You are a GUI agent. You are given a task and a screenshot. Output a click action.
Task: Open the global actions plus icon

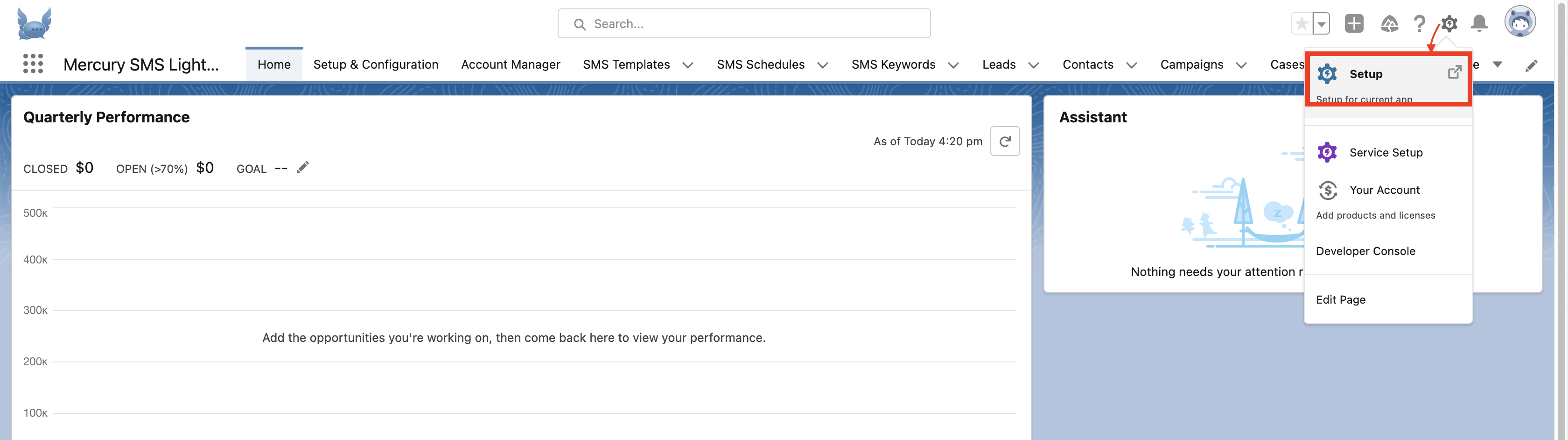pos(1354,24)
